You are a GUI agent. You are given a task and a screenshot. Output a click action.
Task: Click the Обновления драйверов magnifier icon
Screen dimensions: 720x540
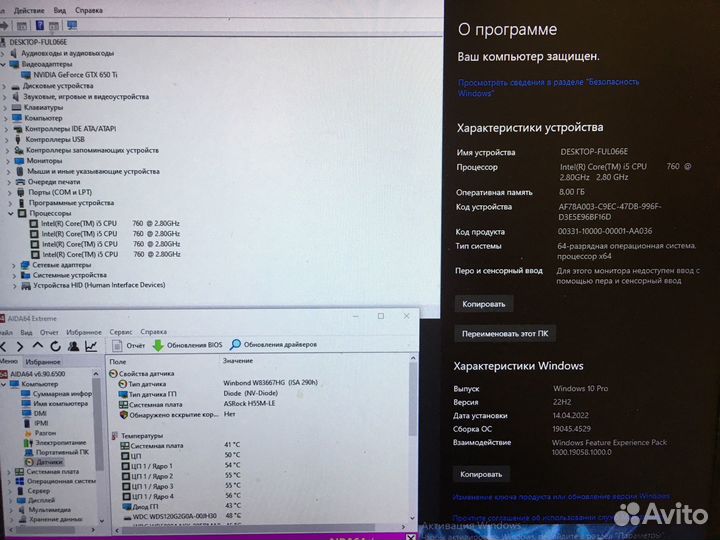pyautogui.click(x=236, y=345)
